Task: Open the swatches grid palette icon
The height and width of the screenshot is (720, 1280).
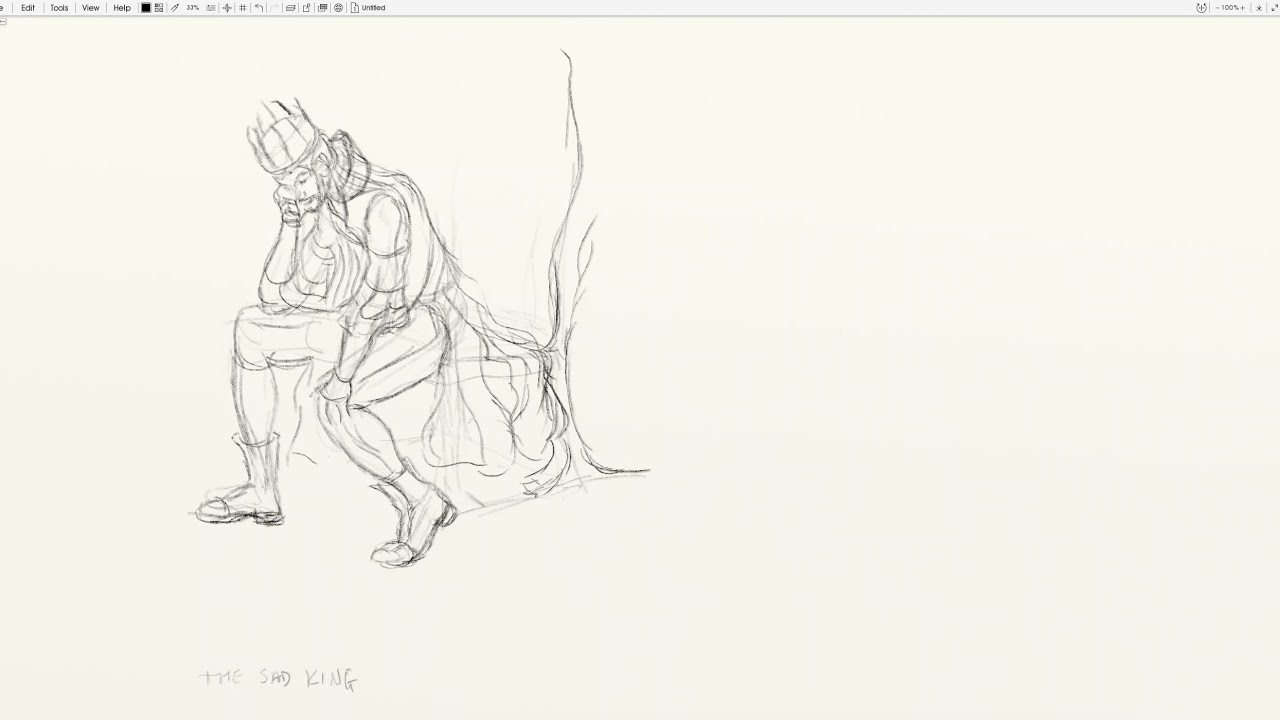Action: tap(159, 8)
